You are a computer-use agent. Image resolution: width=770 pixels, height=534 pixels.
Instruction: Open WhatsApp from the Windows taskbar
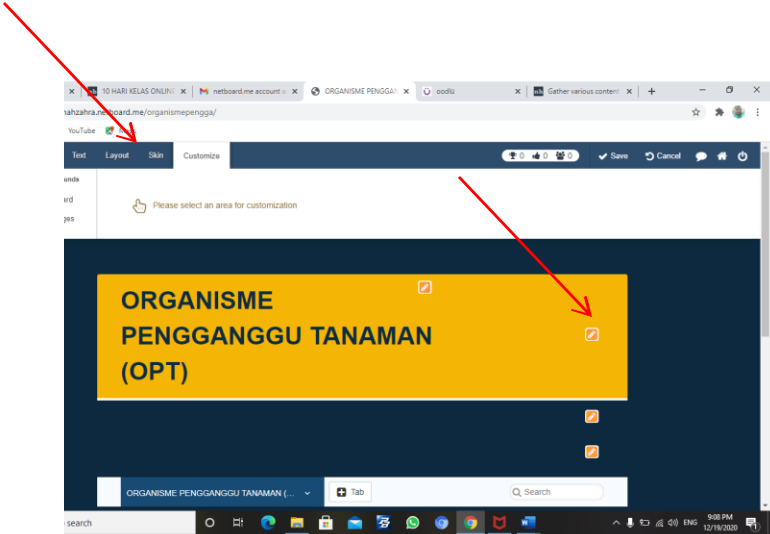point(412,522)
